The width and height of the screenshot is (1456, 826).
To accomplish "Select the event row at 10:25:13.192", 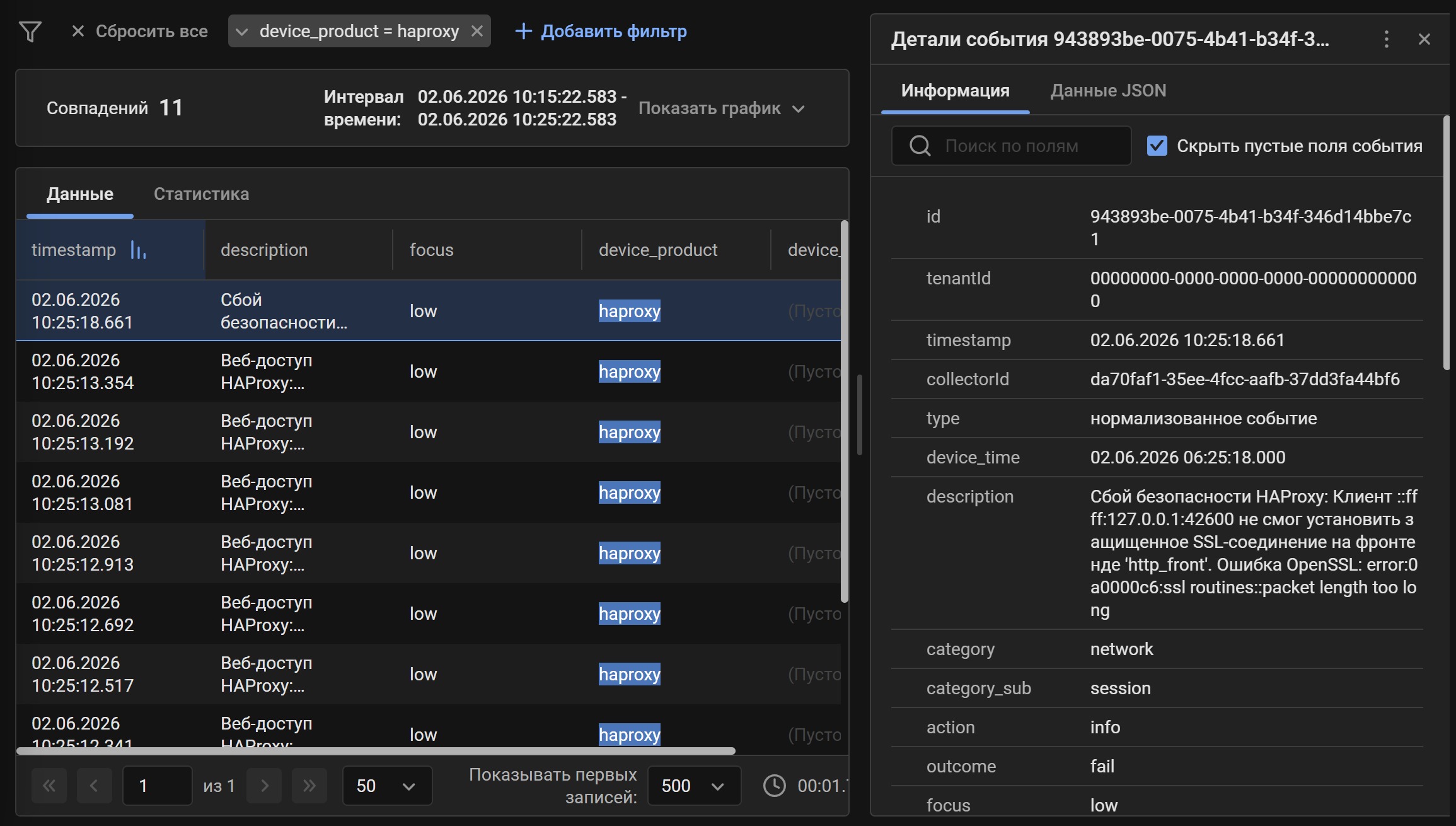I will tap(429, 432).
